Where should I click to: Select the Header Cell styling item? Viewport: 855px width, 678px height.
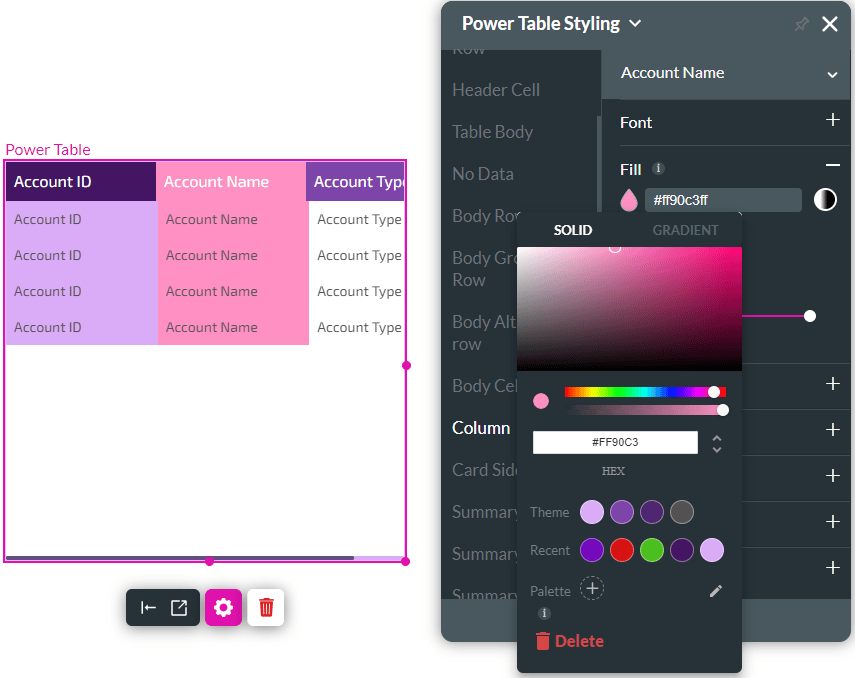point(496,90)
